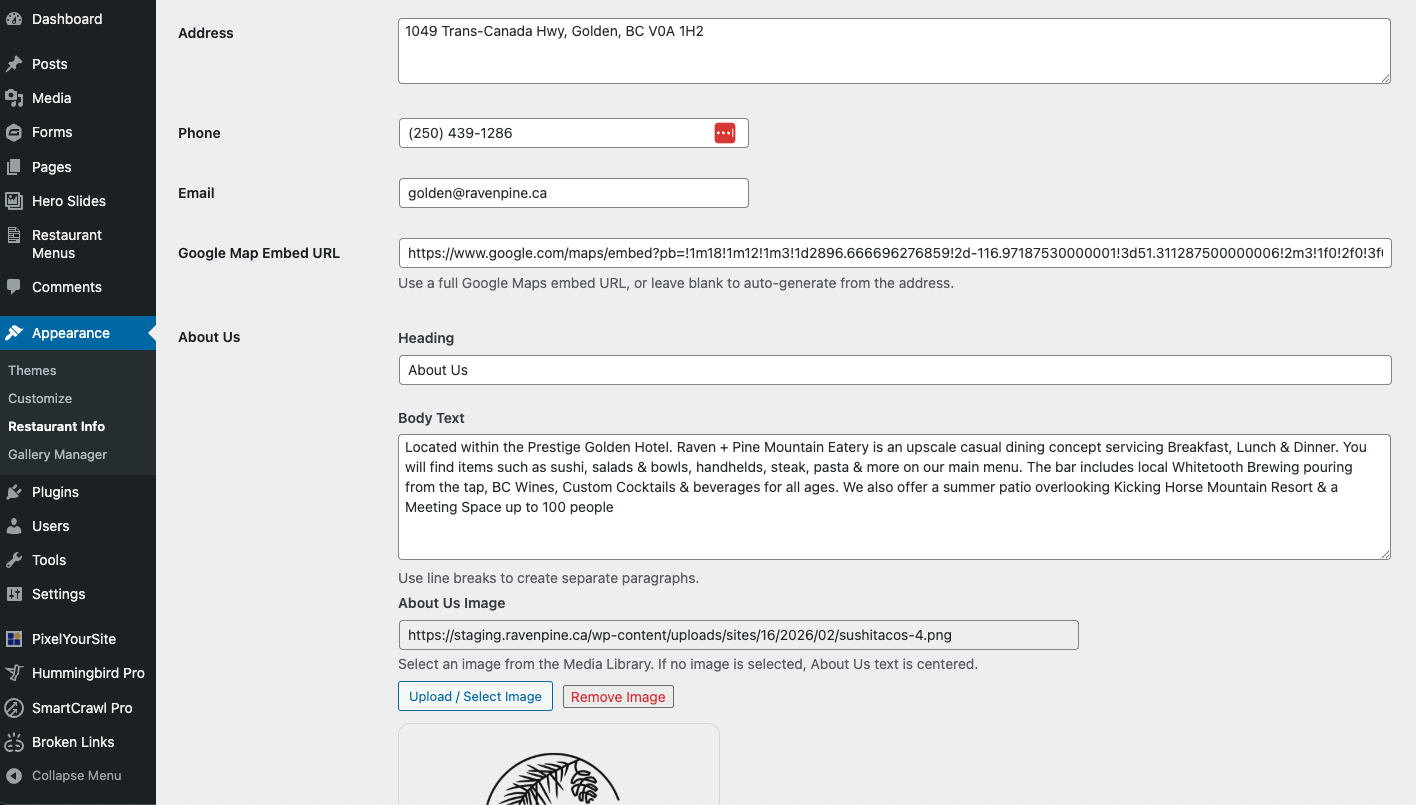Click into the Email input field

pos(573,193)
